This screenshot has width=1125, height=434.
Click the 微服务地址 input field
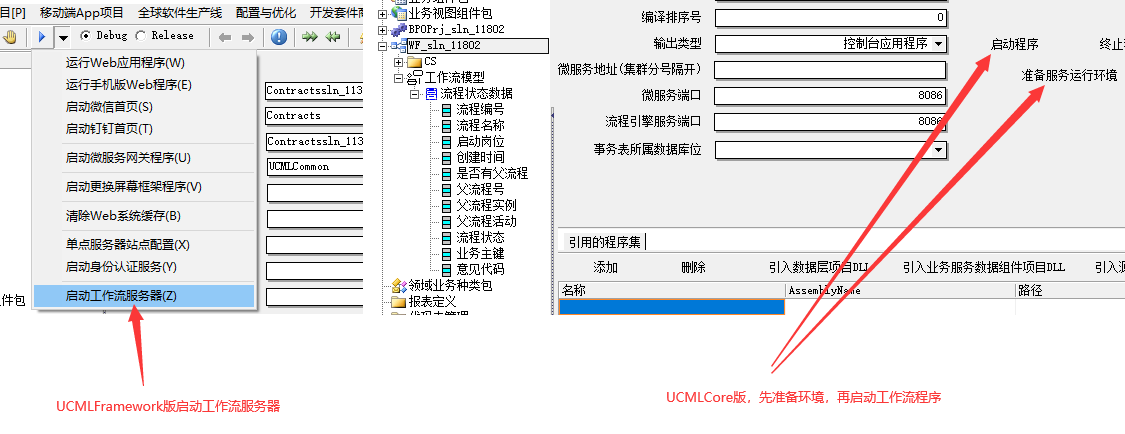830,70
